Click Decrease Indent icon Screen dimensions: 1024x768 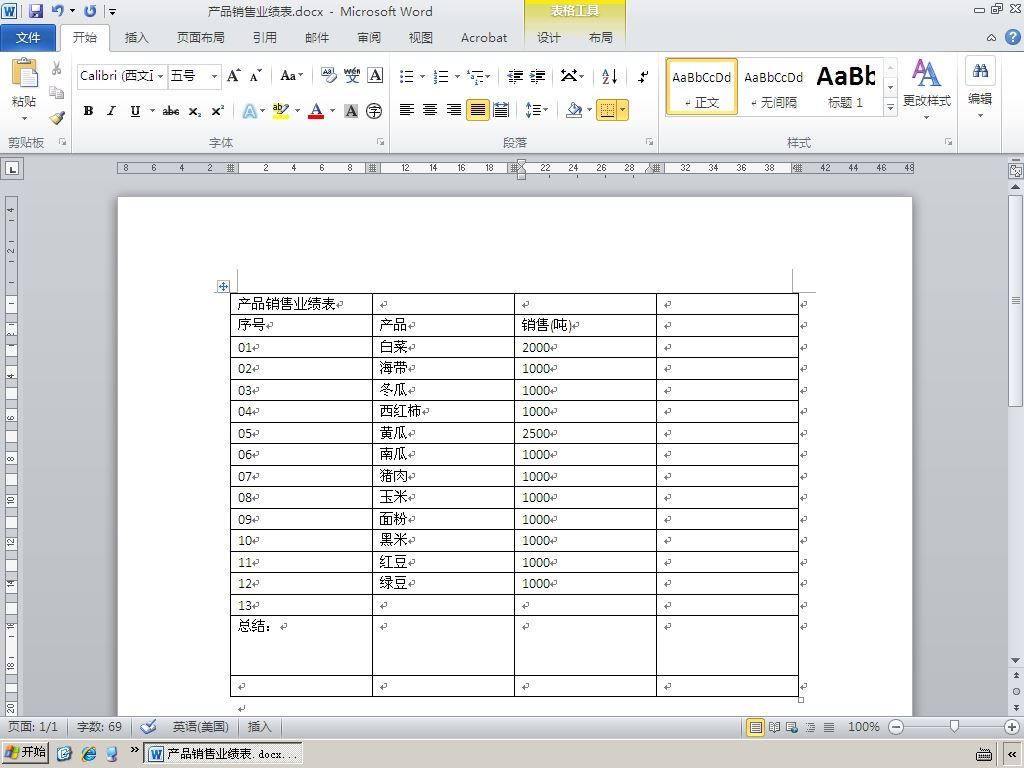pyautogui.click(x=515, y=76)
